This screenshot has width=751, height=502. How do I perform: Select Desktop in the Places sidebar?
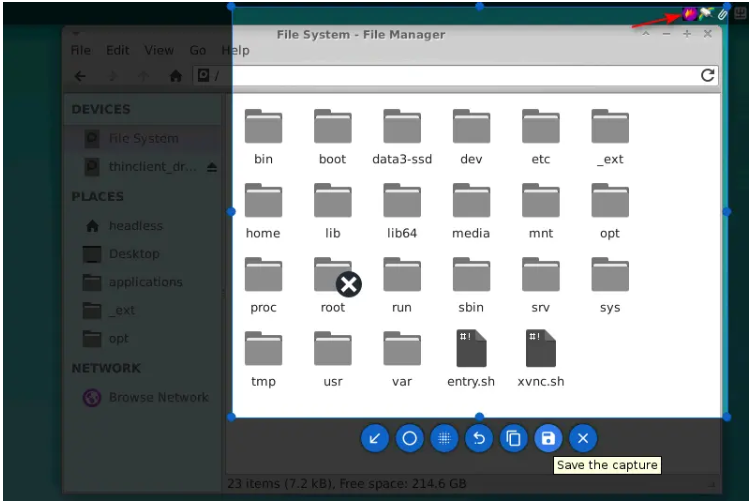134,254
